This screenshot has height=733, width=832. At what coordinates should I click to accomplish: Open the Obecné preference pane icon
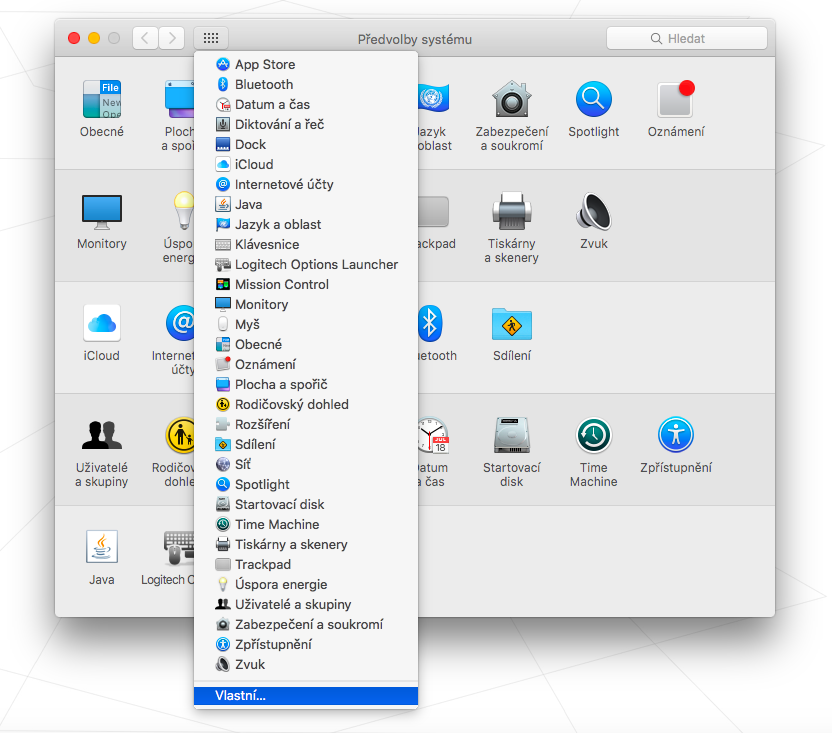[x=101, y=99]
